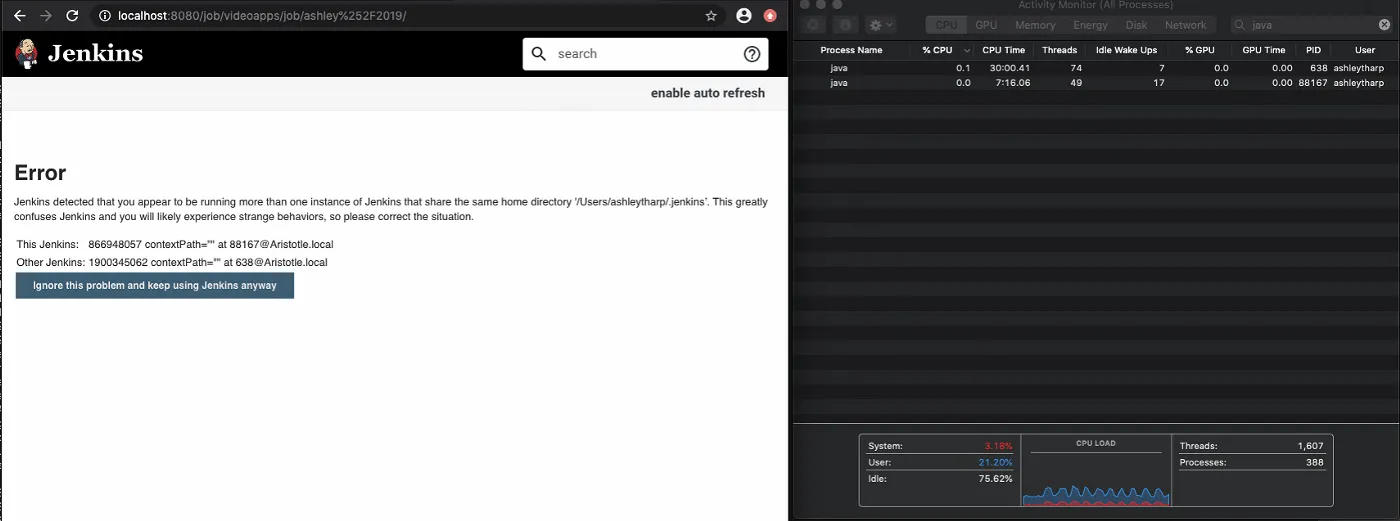Toggle % CPU sort direction arrow
Image resolution: width=1400 pixels, height=521 pixels.
click(x=967, y=50)
